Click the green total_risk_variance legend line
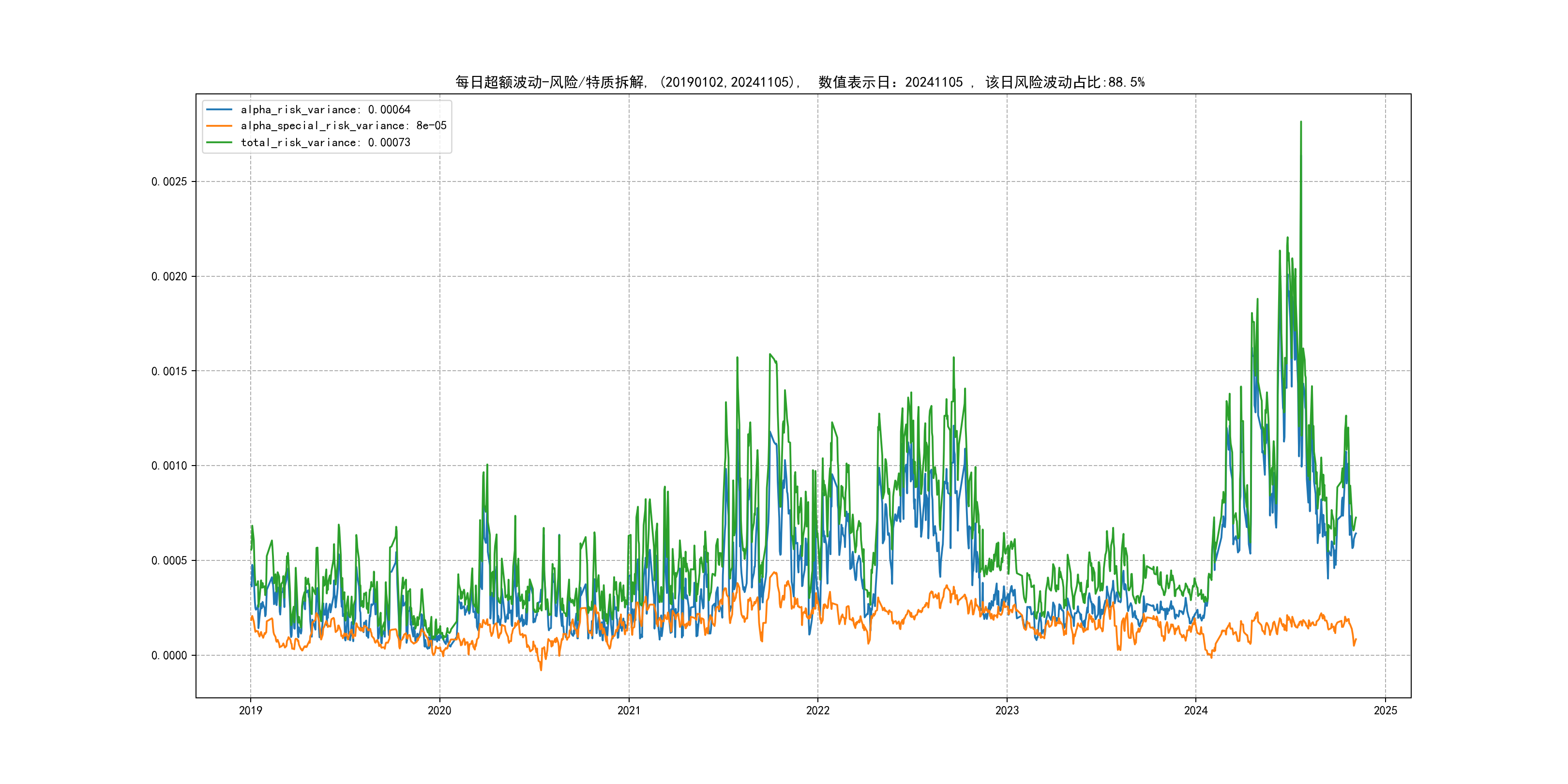This screenshot has width=1568, height=784. [219, 142]
